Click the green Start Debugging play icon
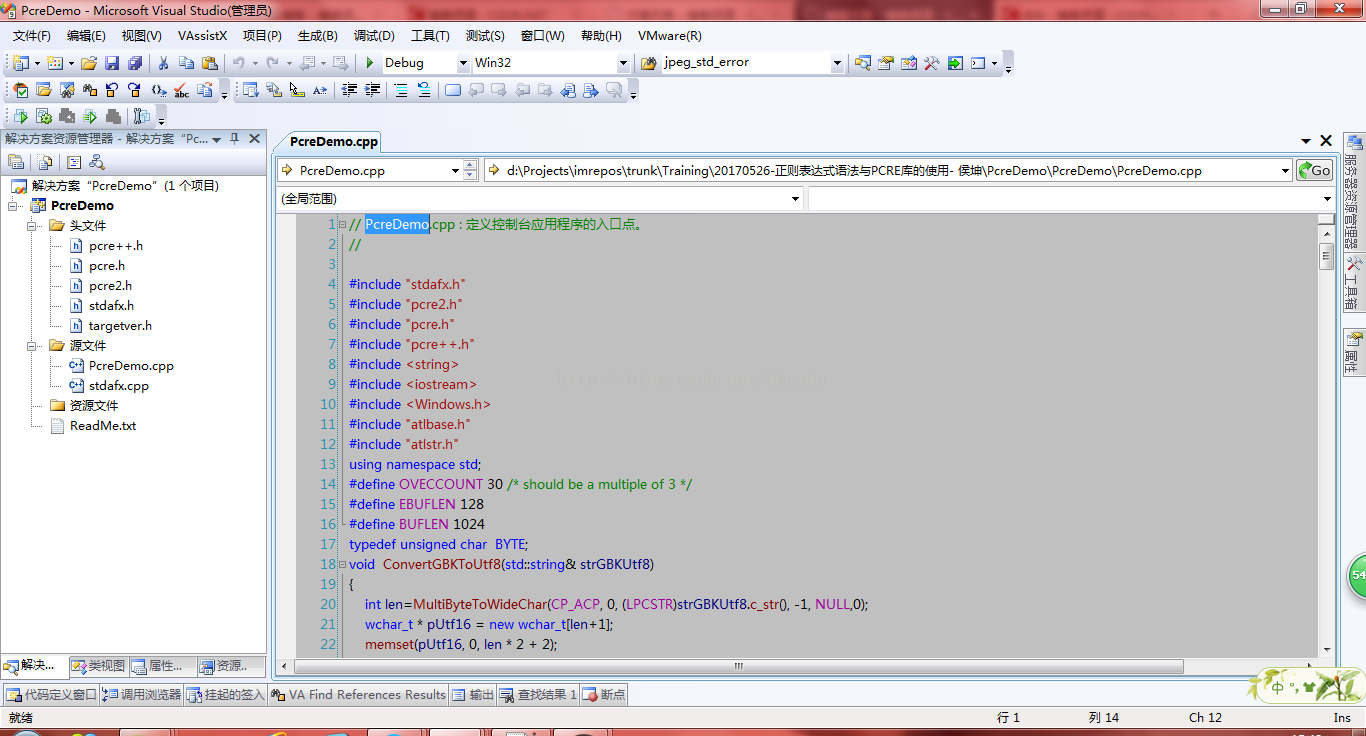Screen dimensions: 1366x736 tap(370, 63)
